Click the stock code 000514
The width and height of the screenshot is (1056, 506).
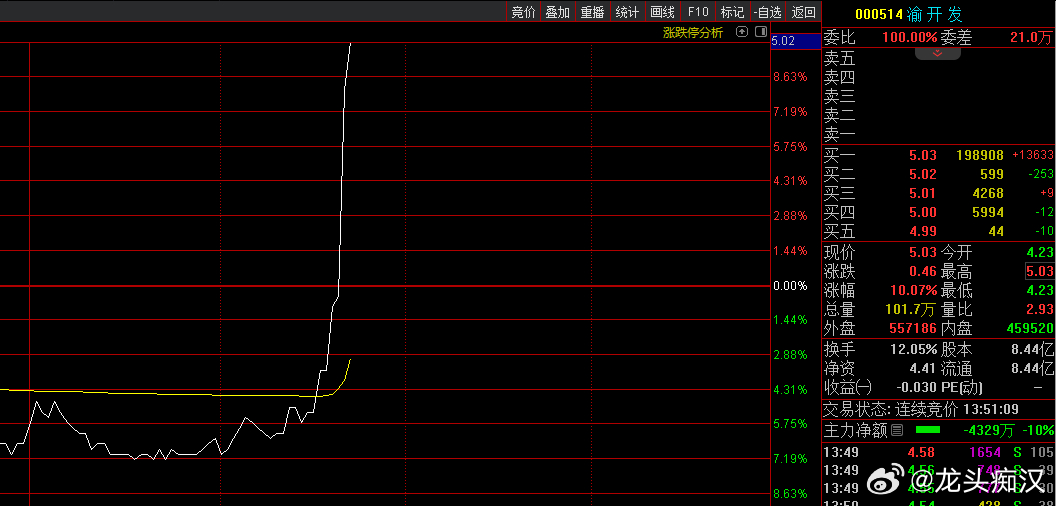coord(878,14)
